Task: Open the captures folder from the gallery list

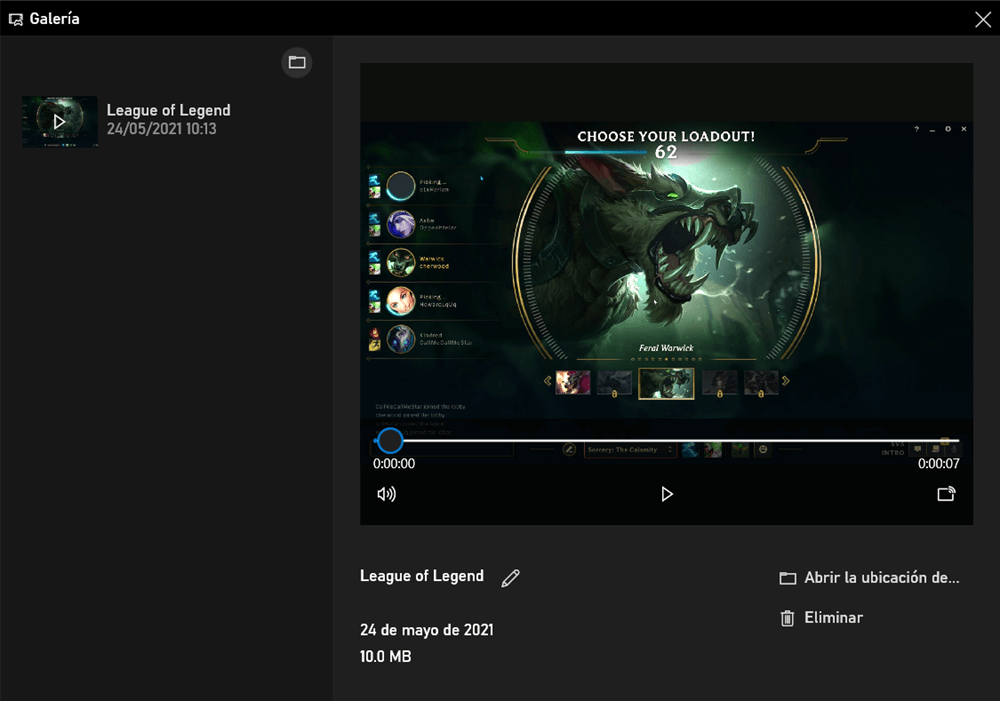Action: point(297,63)
